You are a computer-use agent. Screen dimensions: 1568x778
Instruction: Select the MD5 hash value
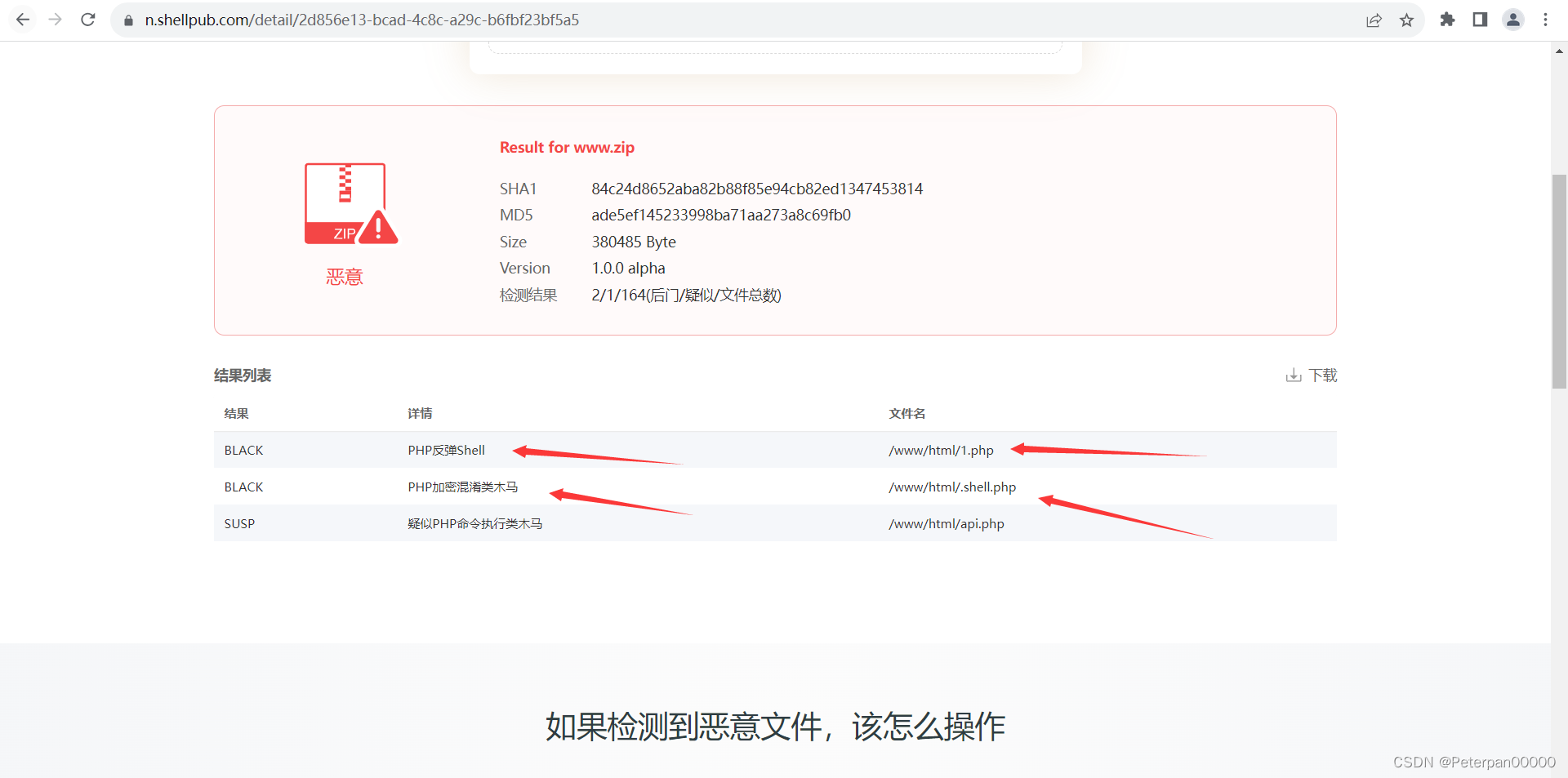721,215
